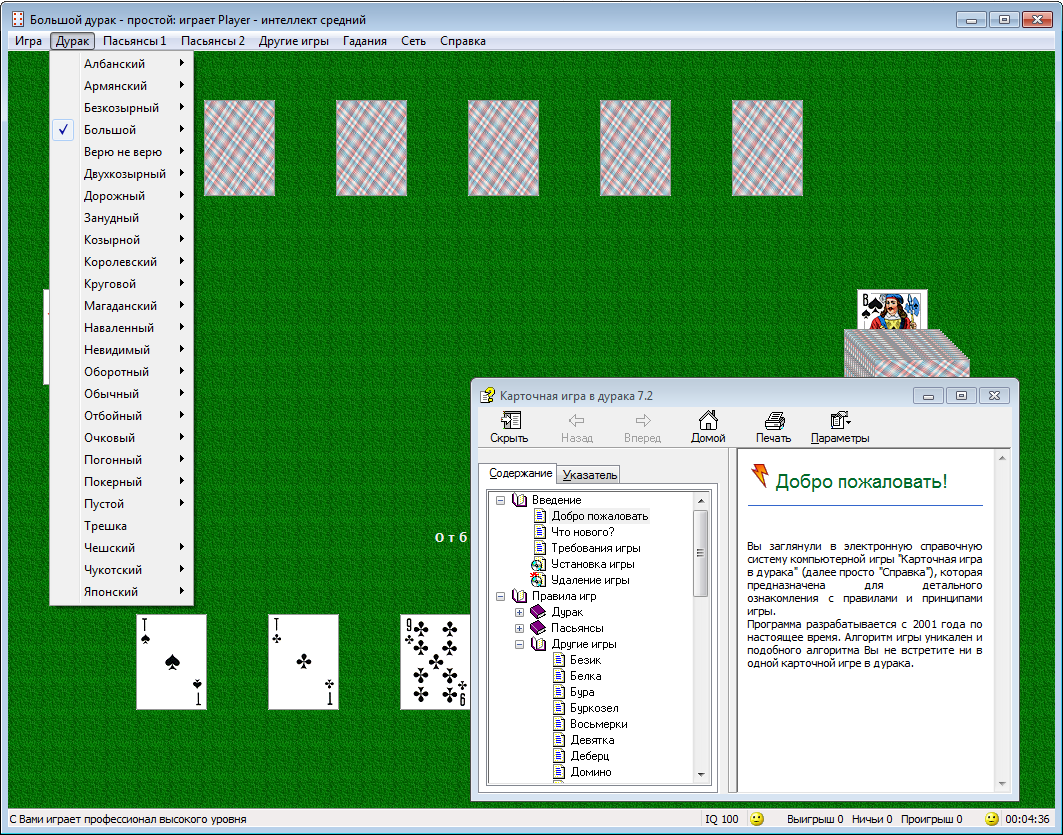This screenshot has width=1063, height=835.
Task: Open the Королевский submenu arrow
Action: (182, 261)
